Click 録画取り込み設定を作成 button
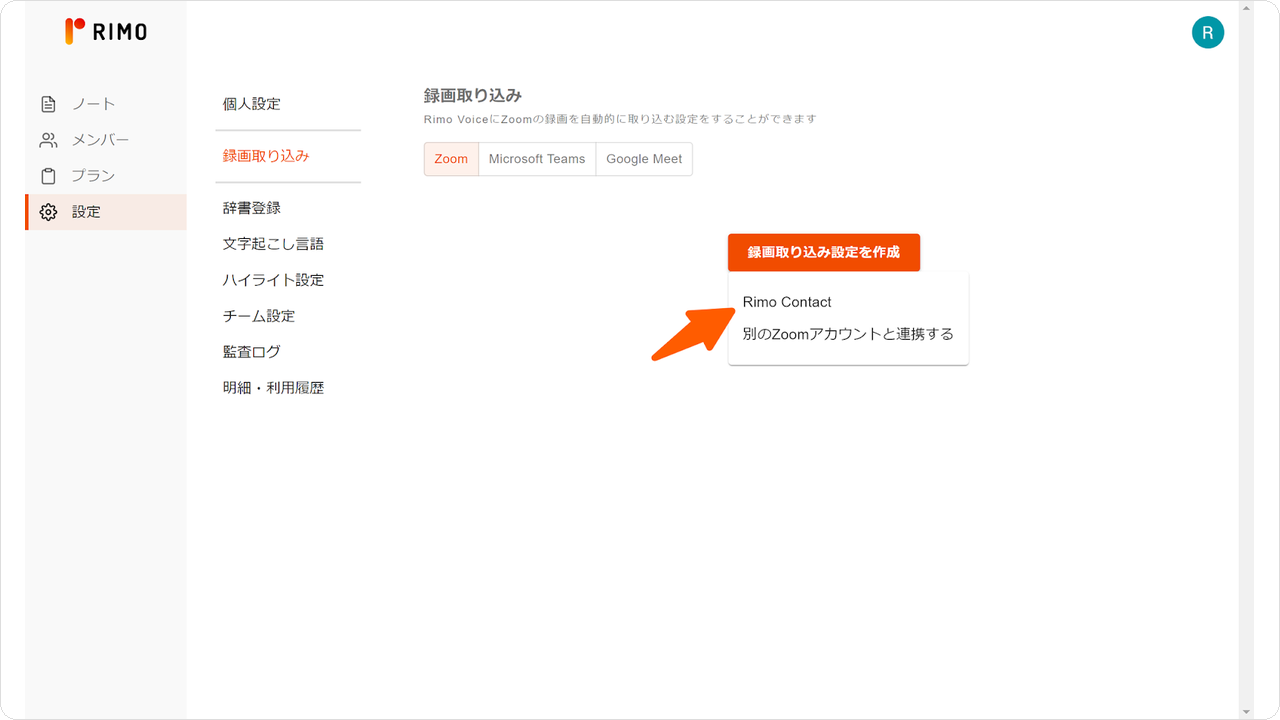This screenshot has height=720, width=1280. point(824,253)
